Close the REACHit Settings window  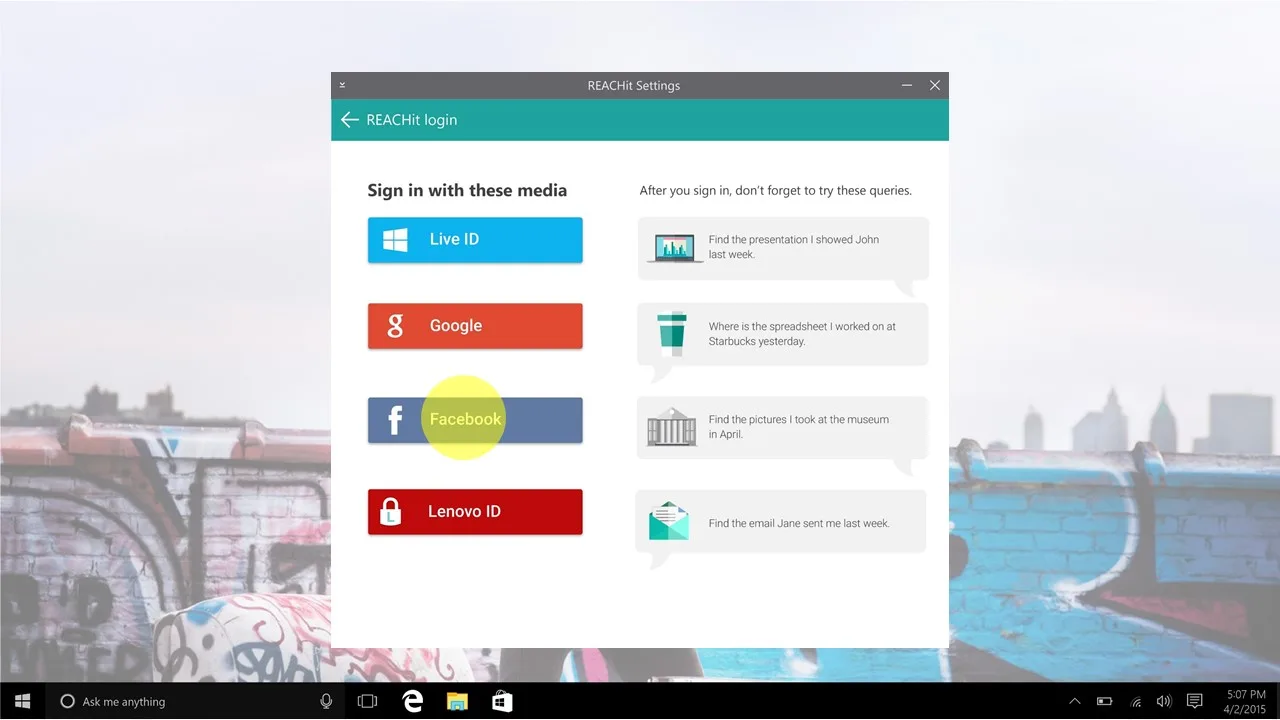point(935,86)
